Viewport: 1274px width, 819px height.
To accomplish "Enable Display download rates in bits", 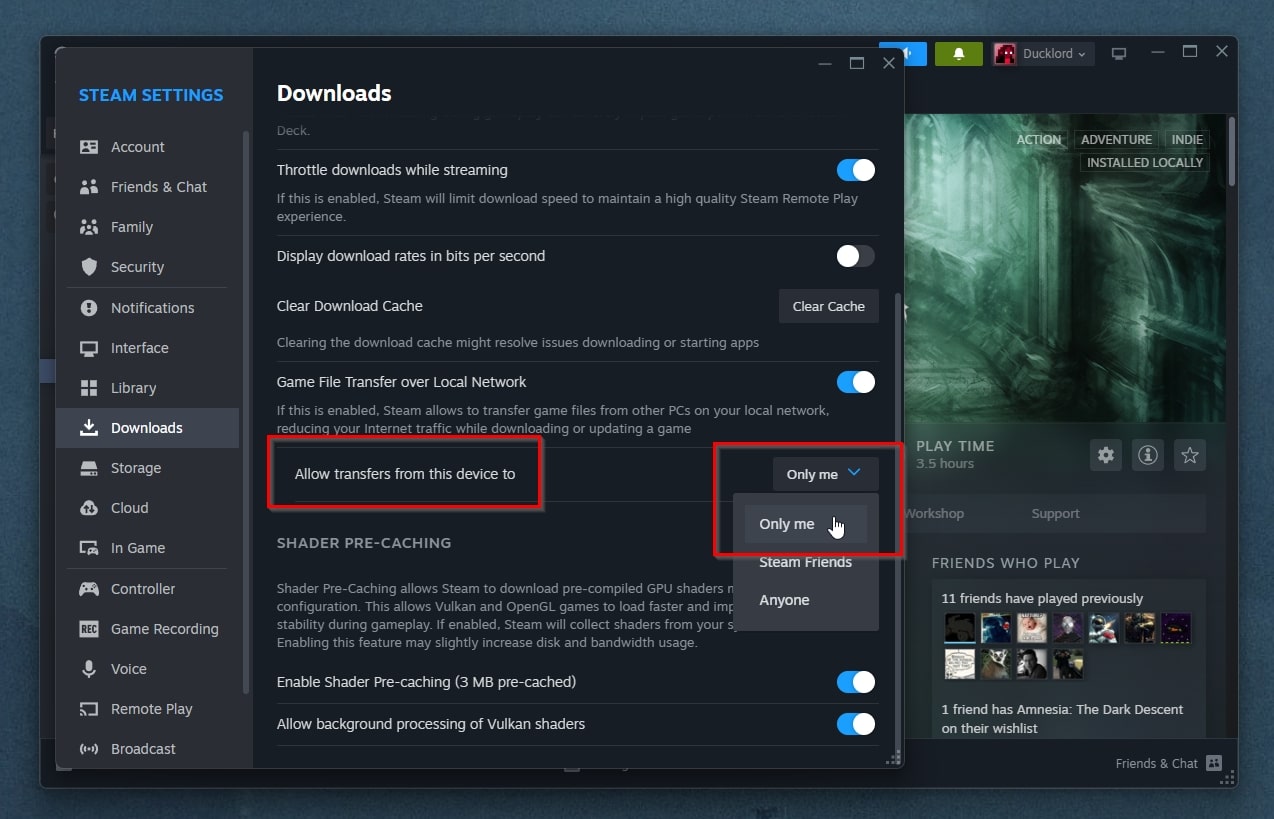I will pyautogui.click(x=856, y=256).
